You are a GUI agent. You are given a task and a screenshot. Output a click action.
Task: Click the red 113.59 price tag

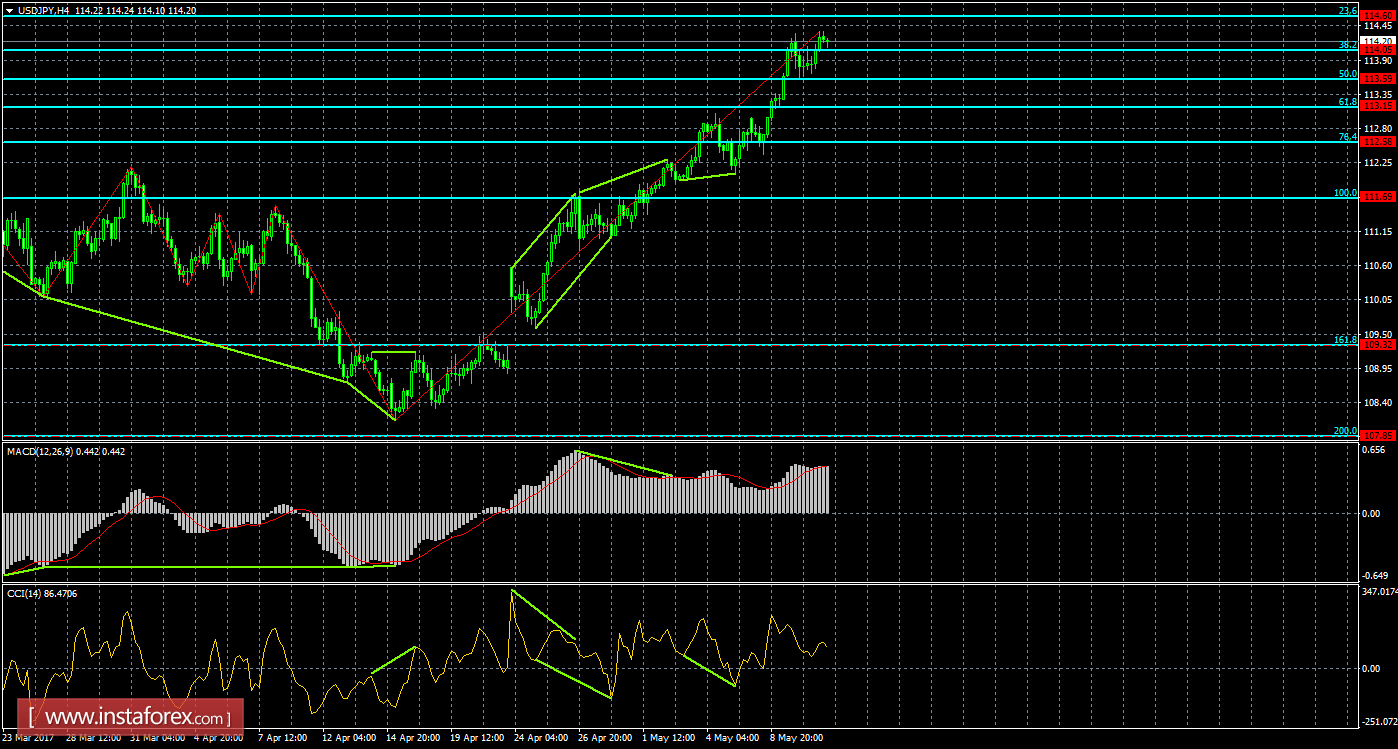(x=1379, y=78)
